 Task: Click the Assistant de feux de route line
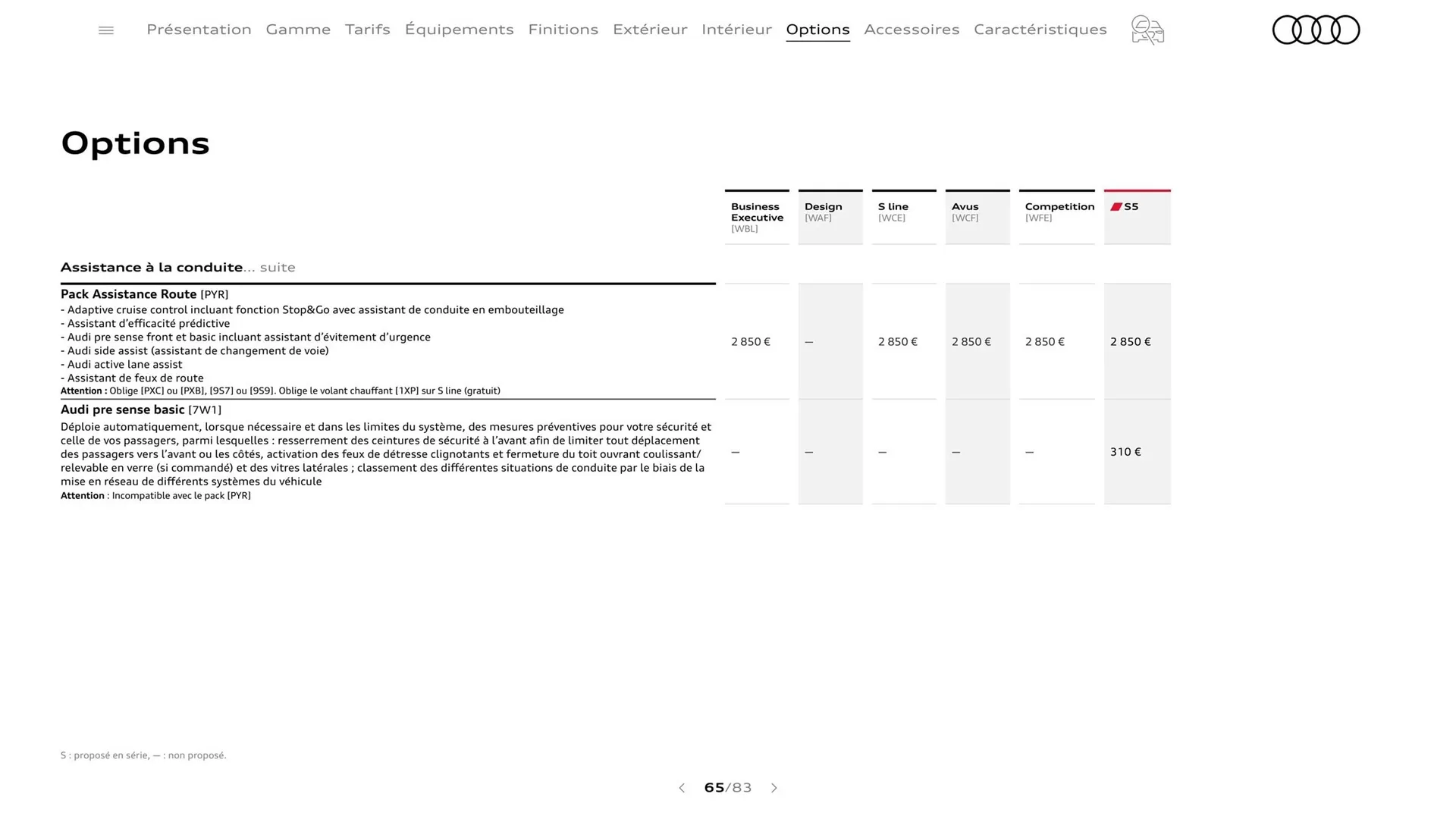[132, 378]
